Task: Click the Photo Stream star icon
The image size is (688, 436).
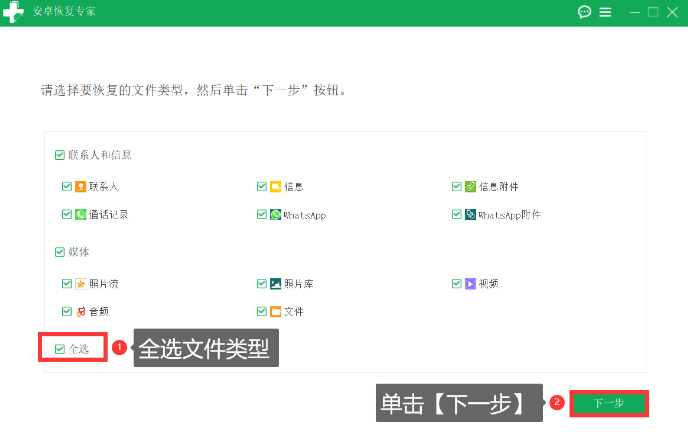Action: [x=80, y=284]
